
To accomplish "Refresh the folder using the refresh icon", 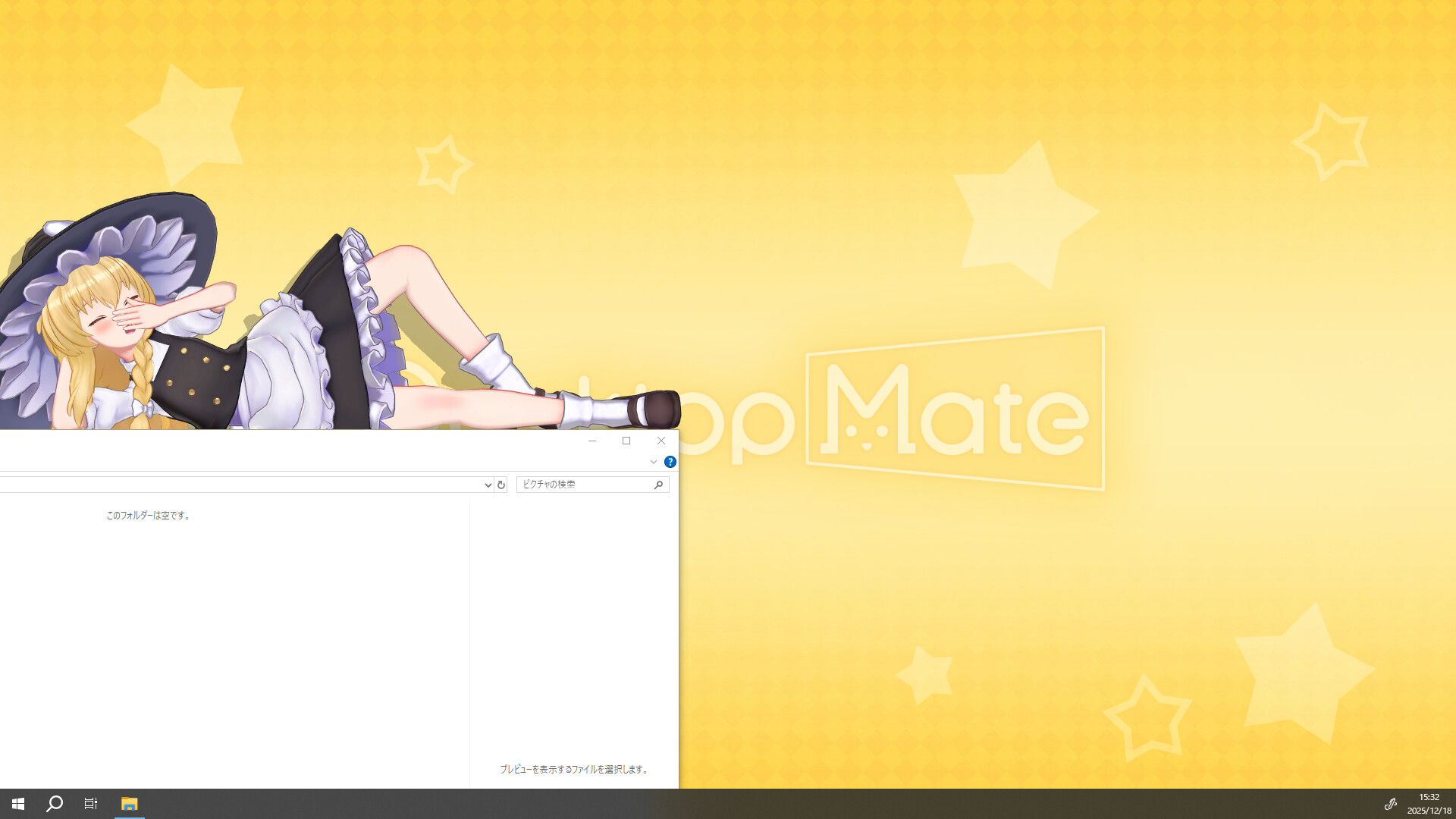I will pyautogui.click(x=501, y=485).
